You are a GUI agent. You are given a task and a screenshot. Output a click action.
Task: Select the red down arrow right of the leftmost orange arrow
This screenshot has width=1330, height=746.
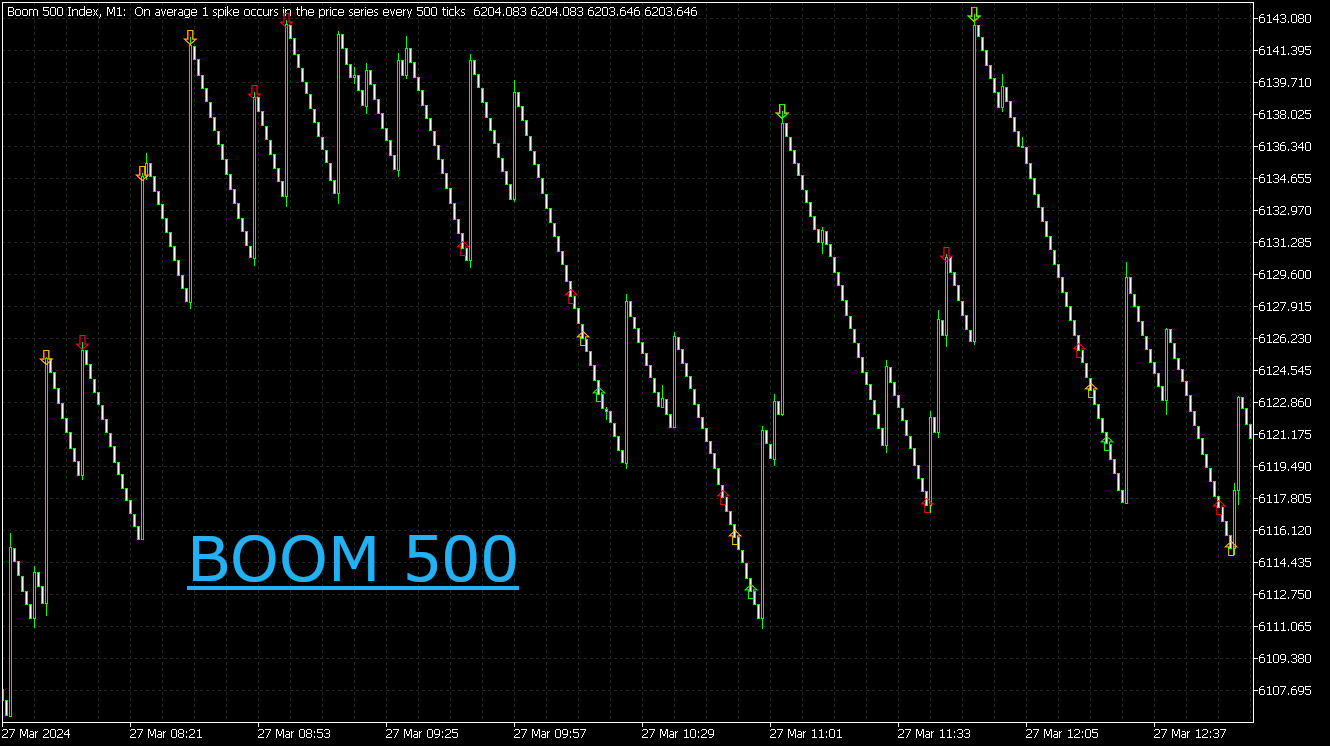[x=82, y=342]
